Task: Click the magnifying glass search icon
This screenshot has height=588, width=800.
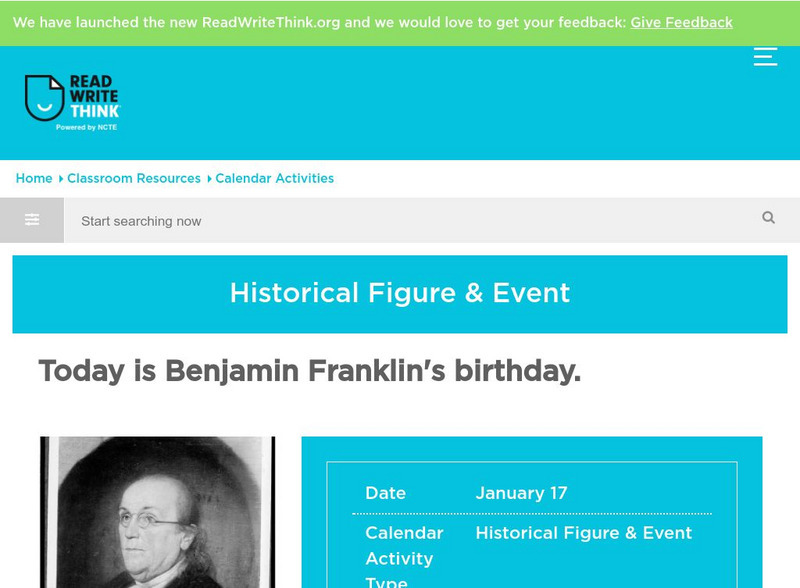Action: (768, 218)
